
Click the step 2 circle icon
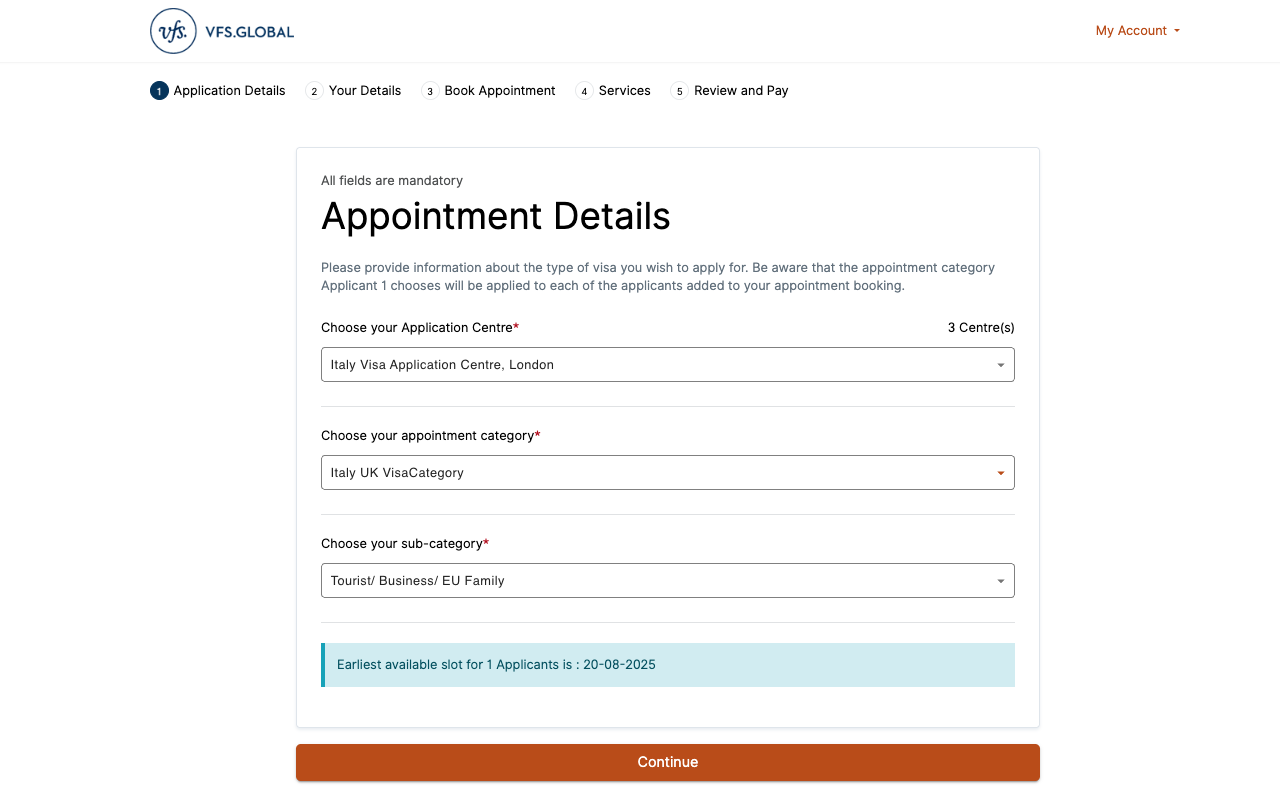(314, 90)
